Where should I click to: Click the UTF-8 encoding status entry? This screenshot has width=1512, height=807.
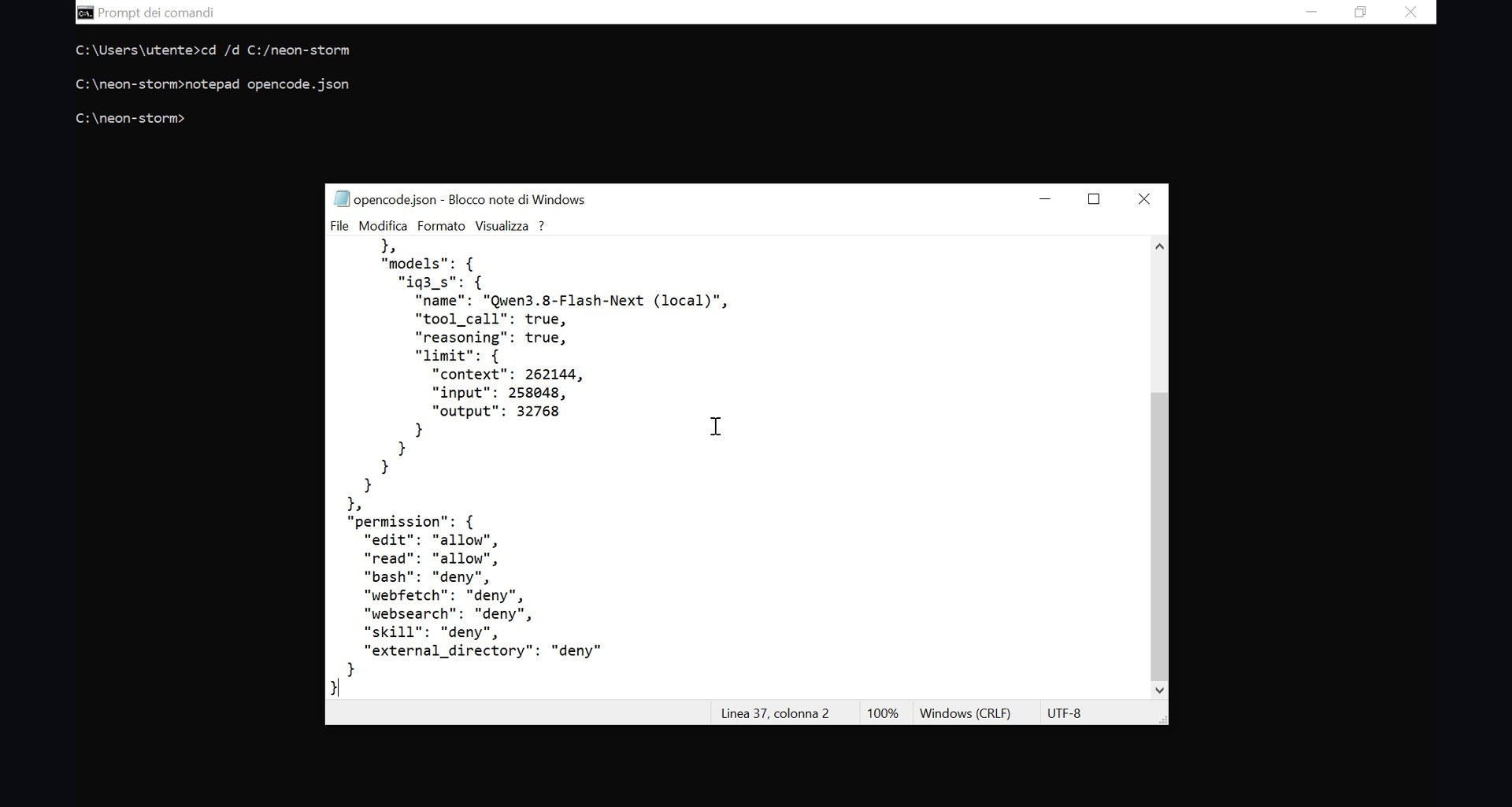pyautogui.click(x=1064, y=713)
